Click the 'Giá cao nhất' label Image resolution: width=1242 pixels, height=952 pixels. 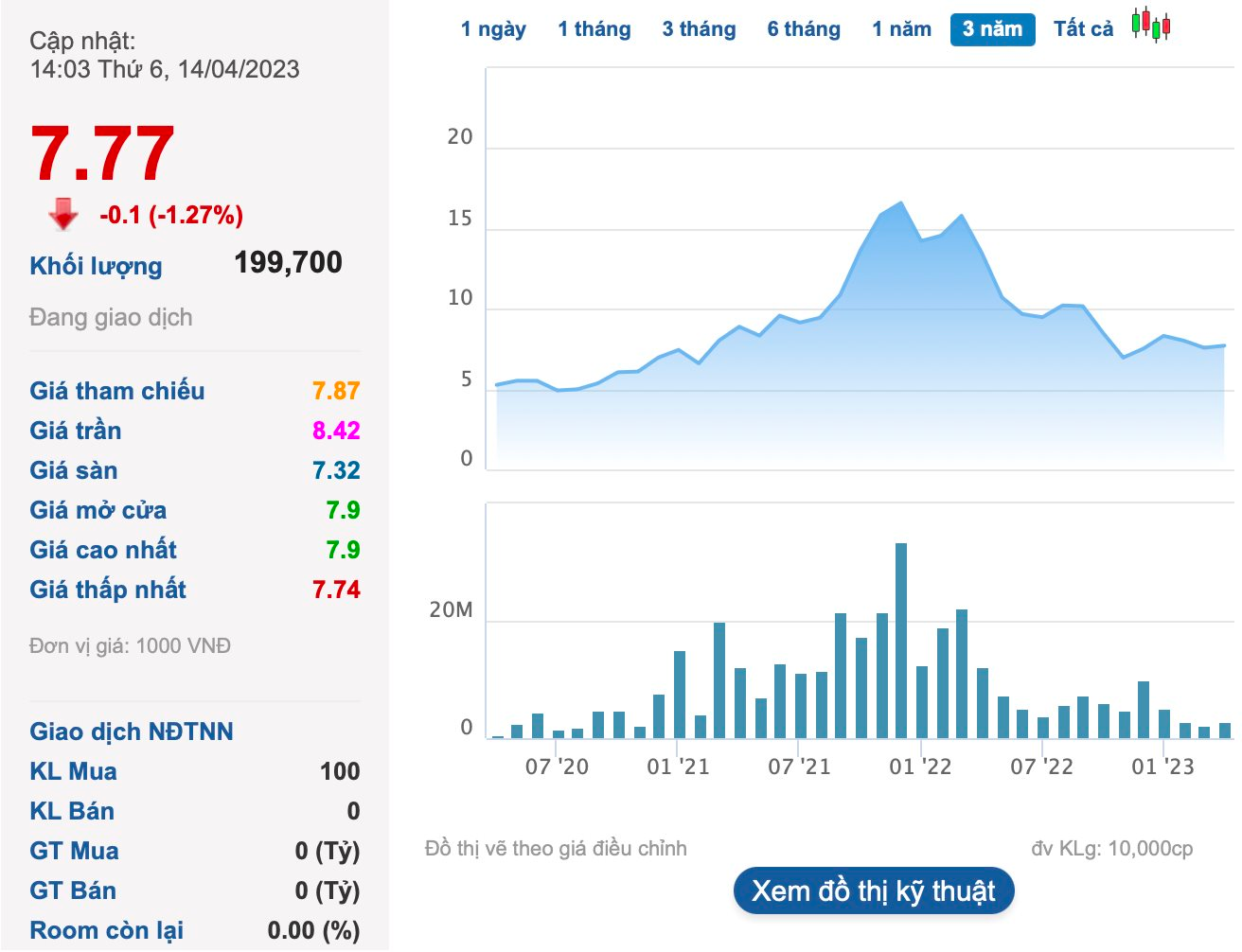pos(103,550)
